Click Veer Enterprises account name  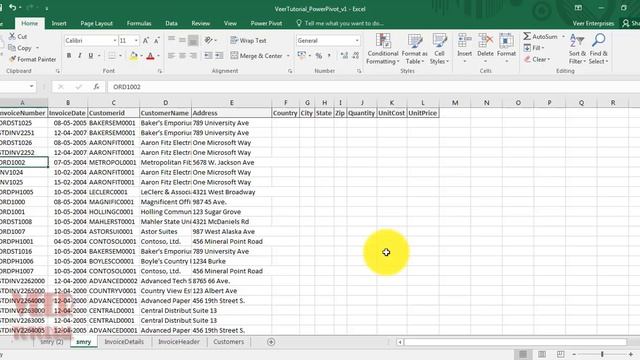point(593,23)
